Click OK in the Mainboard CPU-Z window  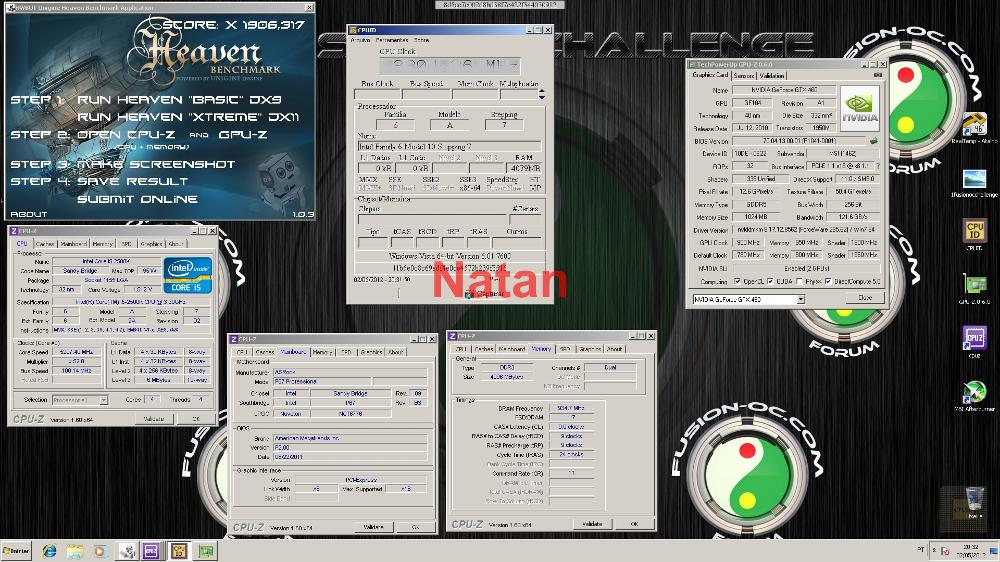pyautogui.click(x=415, y=527)
